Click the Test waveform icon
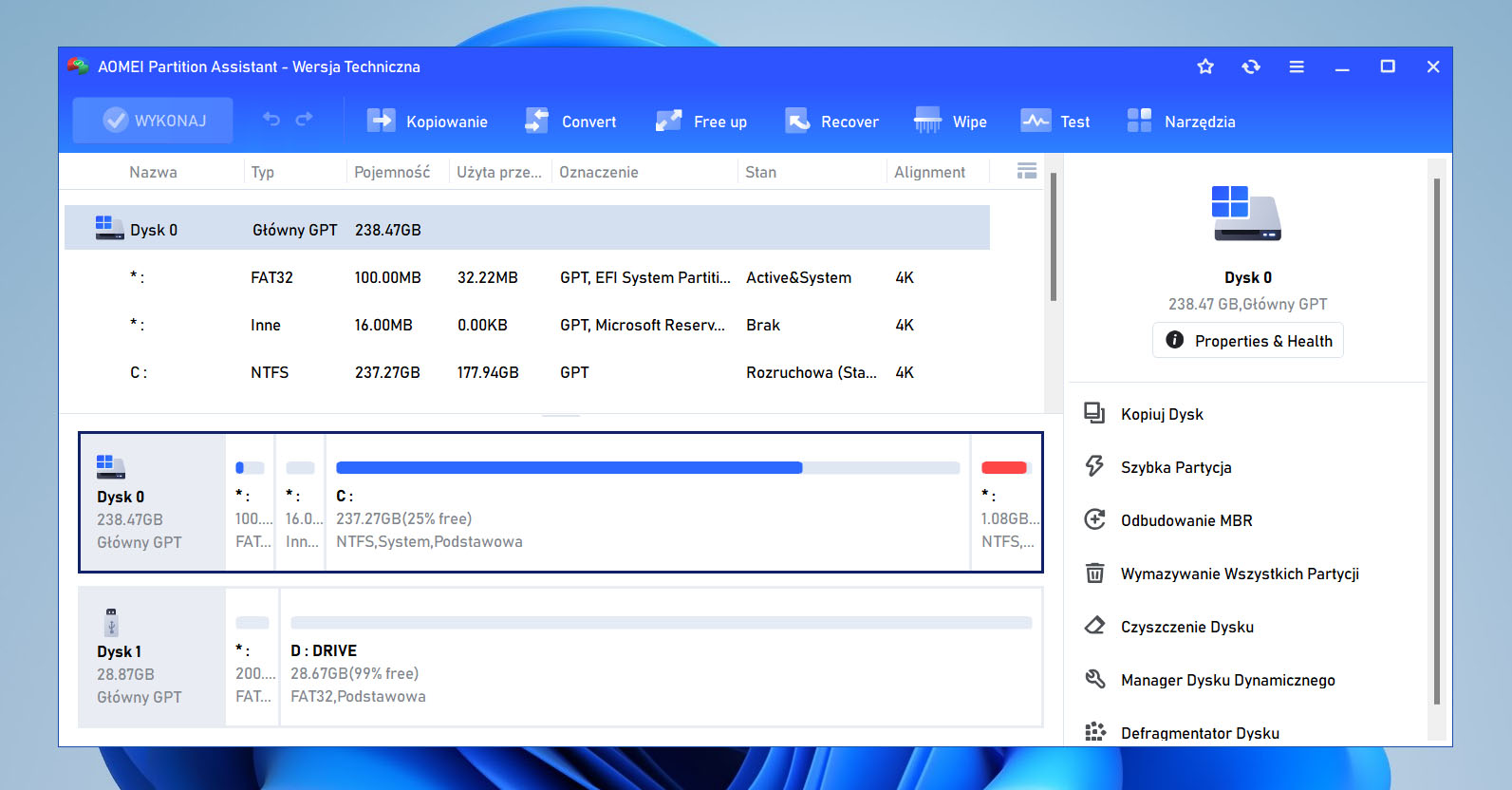The image size is (1512, 790). point(1036,121)
